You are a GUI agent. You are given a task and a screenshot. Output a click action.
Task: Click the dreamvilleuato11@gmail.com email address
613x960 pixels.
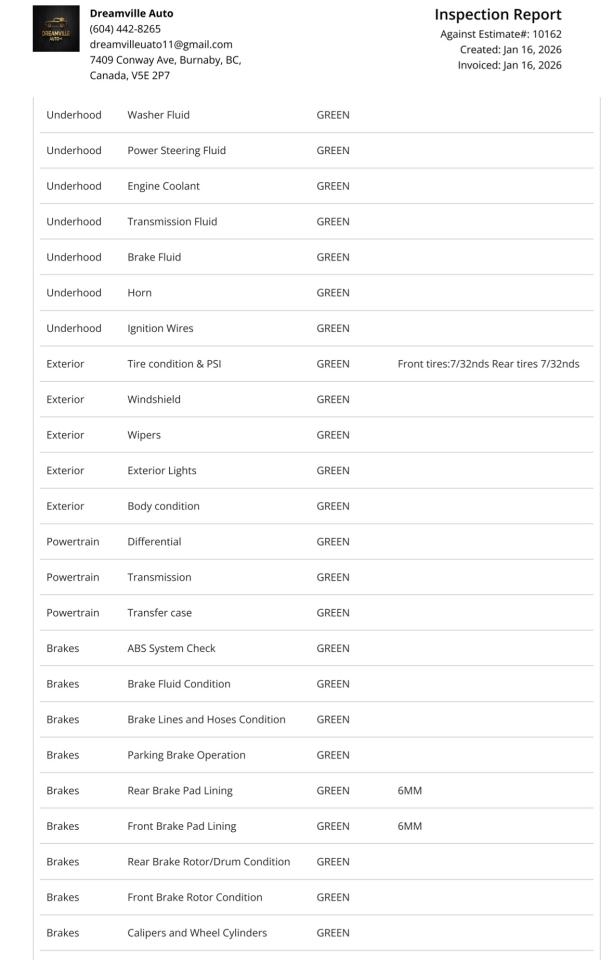pos(160,44)
